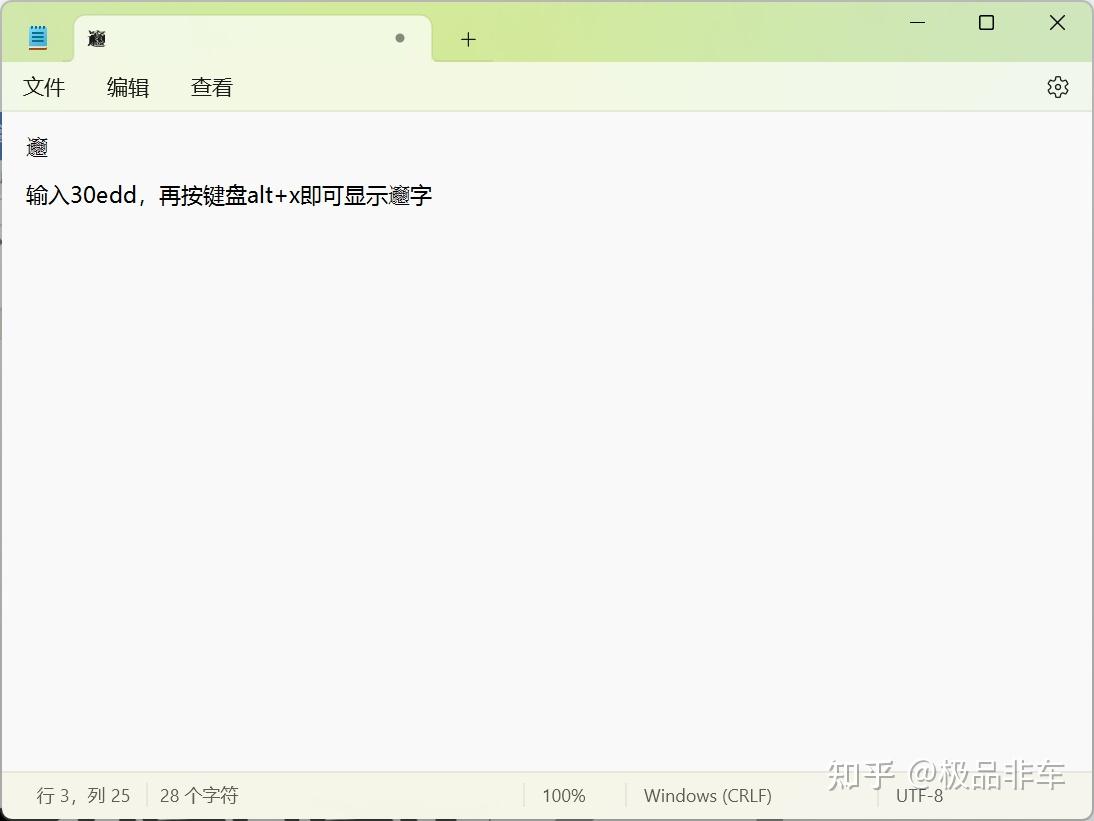Click the character count showing 28 个字符
This screenshot has width=1094, height=821.
point(199,795)
